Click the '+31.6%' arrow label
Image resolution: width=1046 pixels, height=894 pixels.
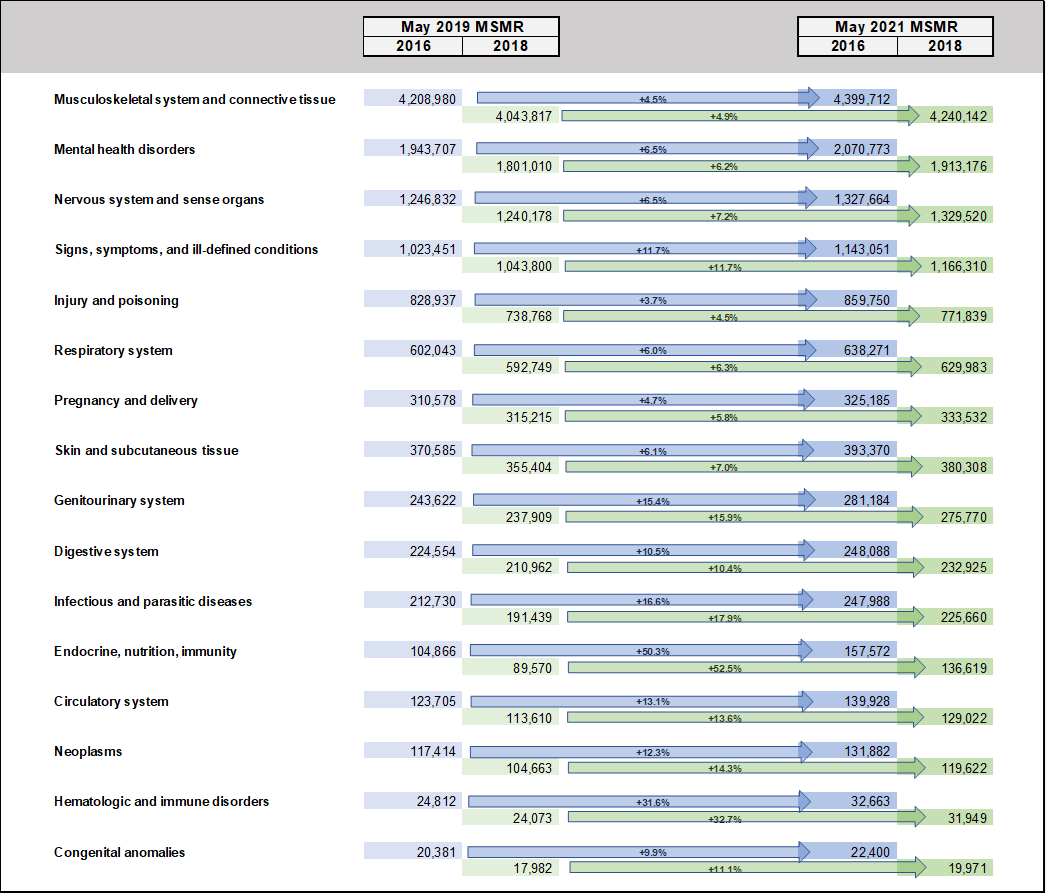coord(652,802)
